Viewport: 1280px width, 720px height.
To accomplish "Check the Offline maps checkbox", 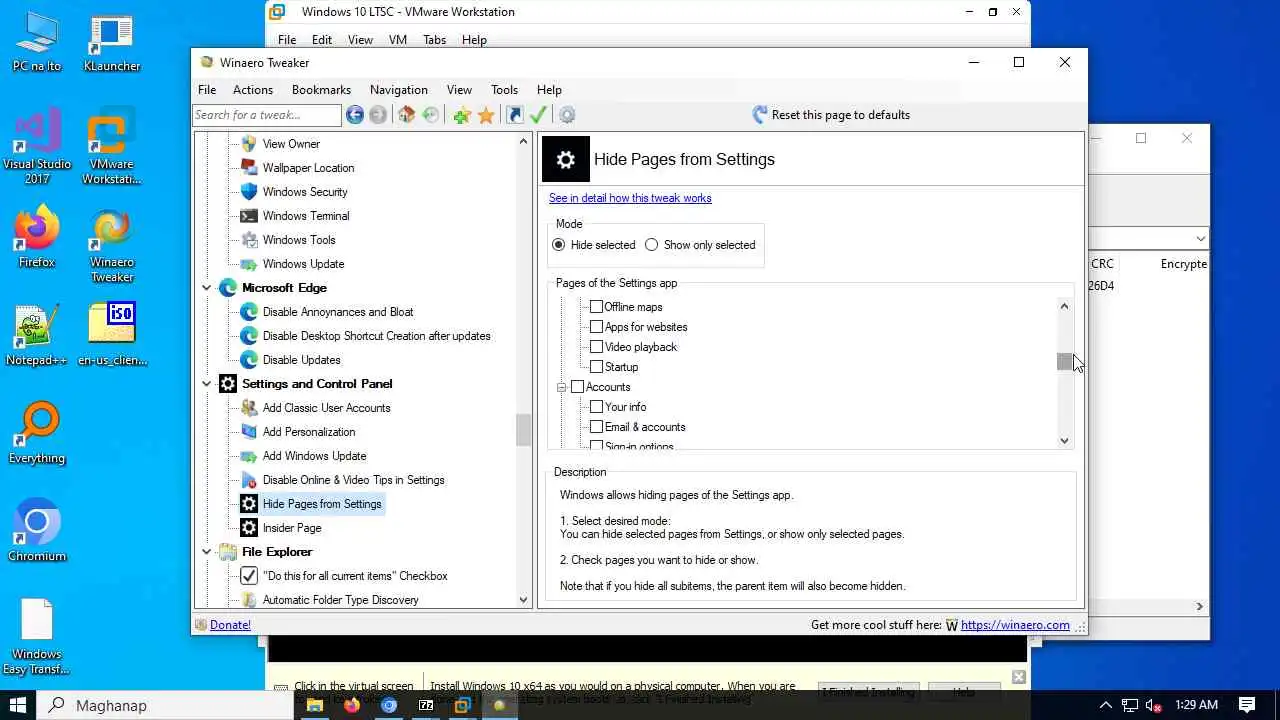I will 596,307.
